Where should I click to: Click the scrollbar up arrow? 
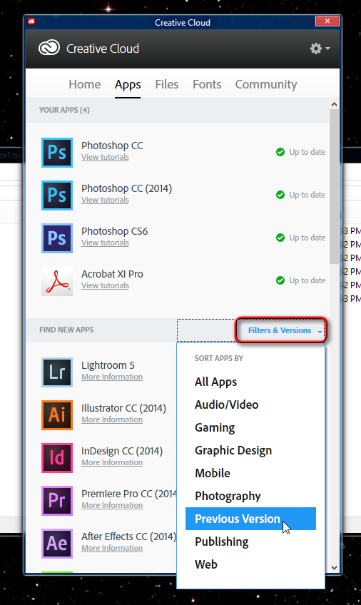pyautogui.click(x=334, y=104)
